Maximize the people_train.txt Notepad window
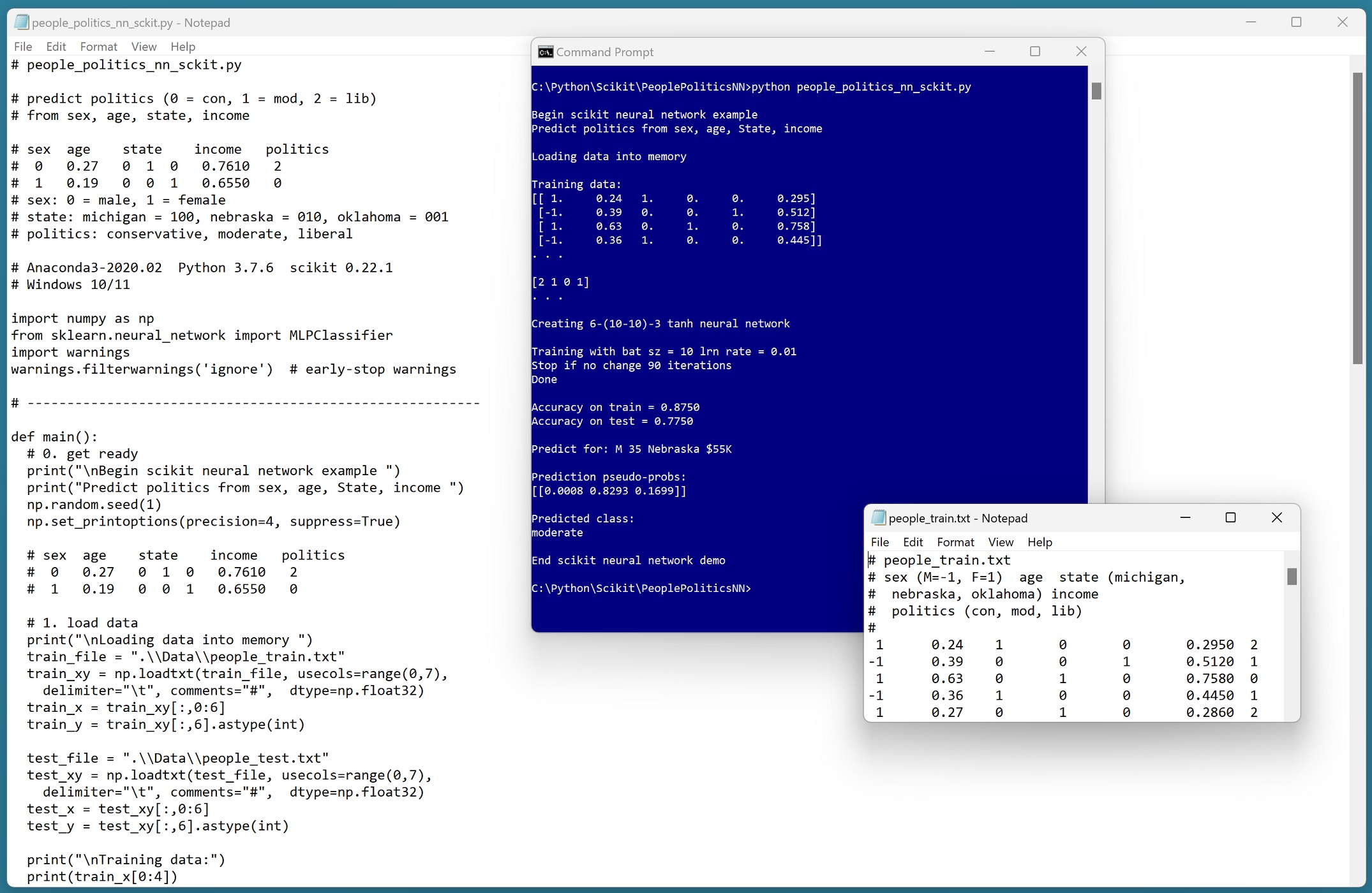Image resolution: width=1372 pixels, height=893 pixels. coord(1230,517)
